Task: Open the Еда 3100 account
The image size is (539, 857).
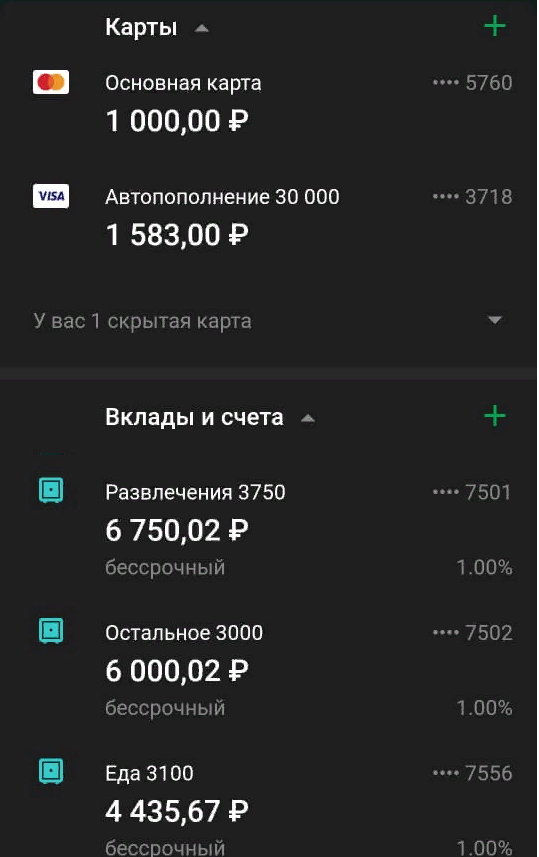Action: click(x=270, y=809)
